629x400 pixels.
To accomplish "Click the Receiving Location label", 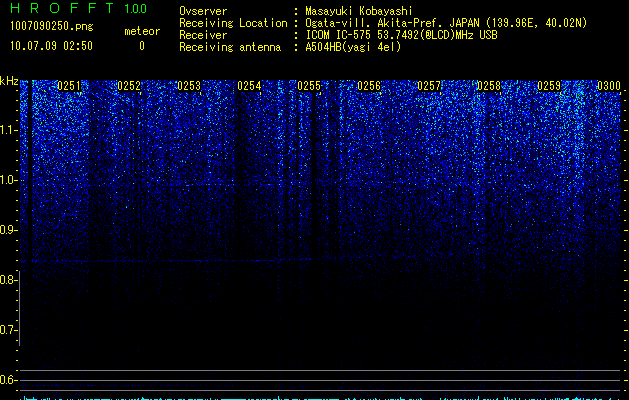I will coord(233,23).
